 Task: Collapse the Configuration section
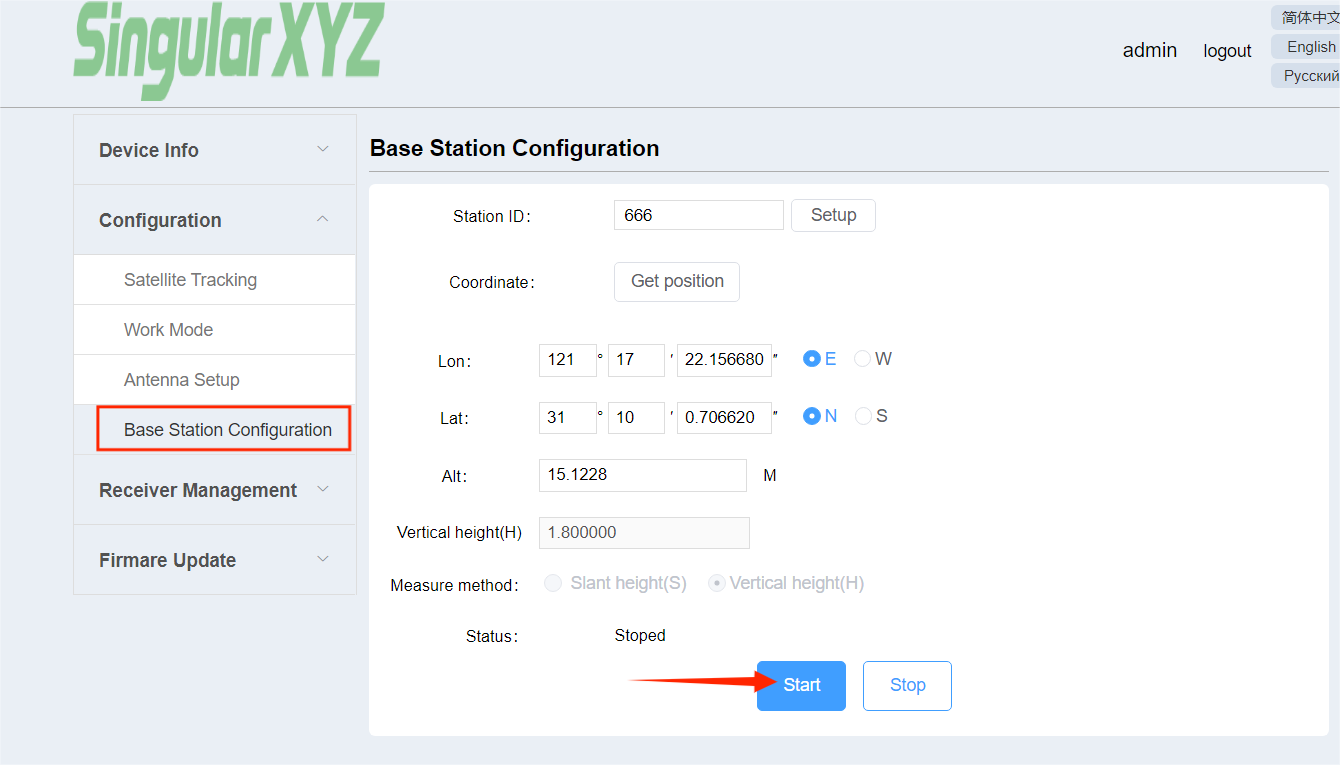tap(214, 220)
